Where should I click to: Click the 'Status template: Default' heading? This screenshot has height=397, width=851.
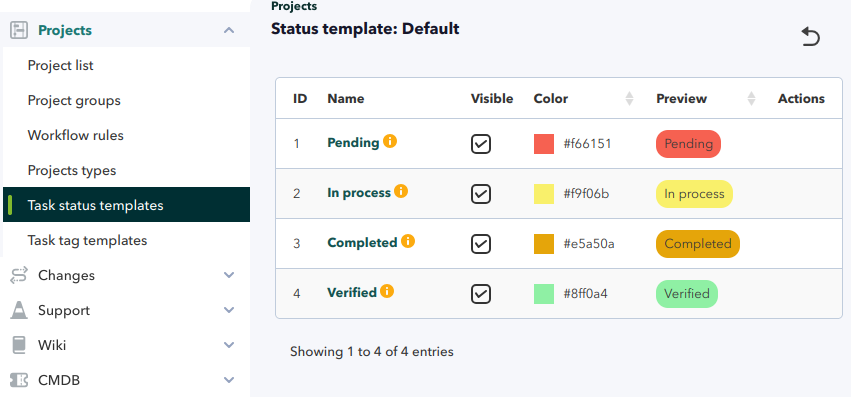pos(365,28)
